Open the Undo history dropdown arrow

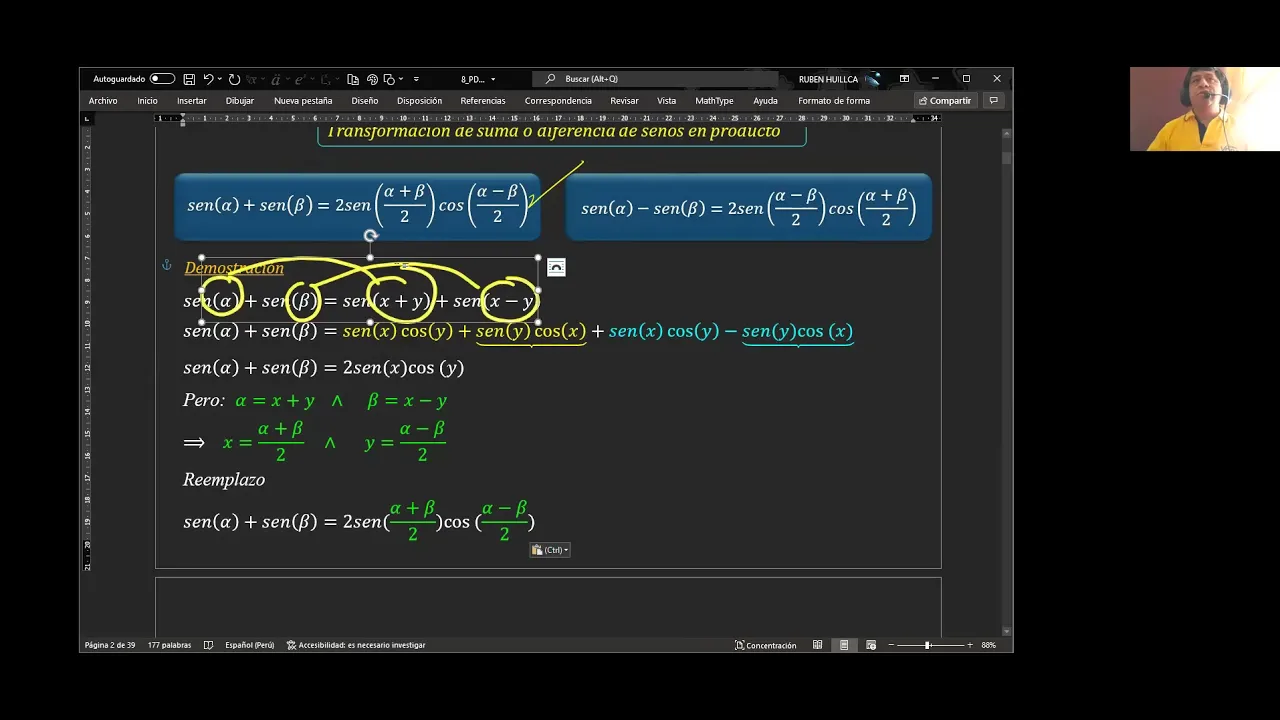pos(219,79)
